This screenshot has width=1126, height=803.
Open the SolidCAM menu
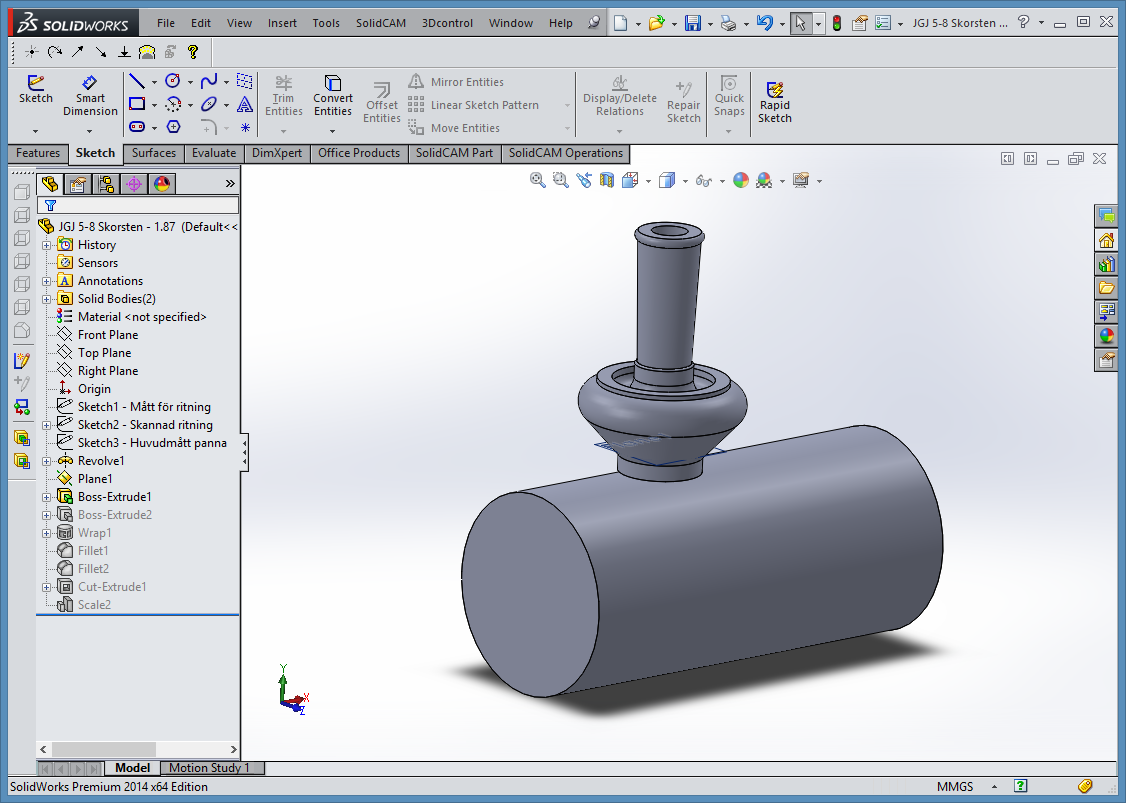(x=381, y=23)
